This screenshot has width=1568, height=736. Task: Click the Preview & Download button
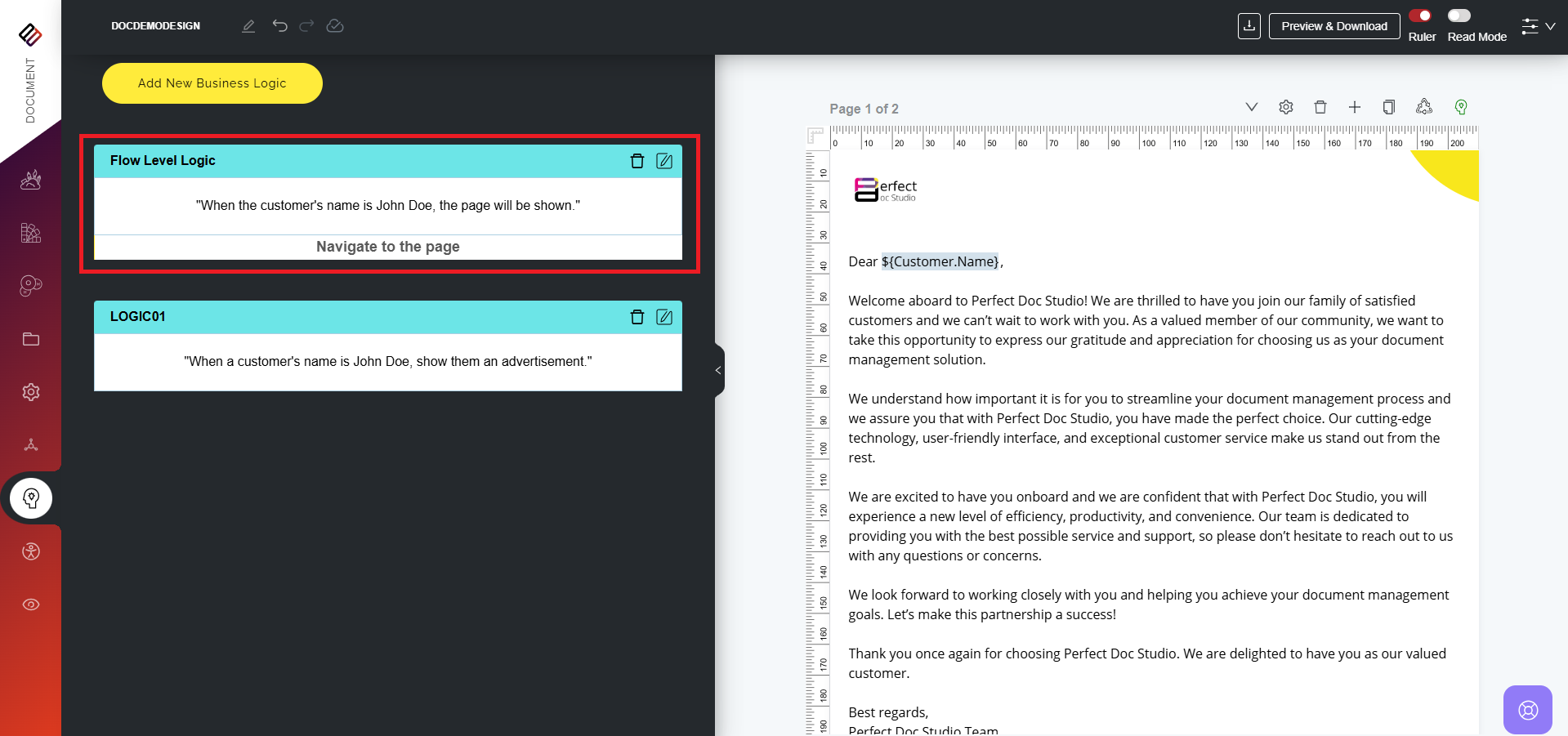pyautogui.click(x=1333, y=26)
